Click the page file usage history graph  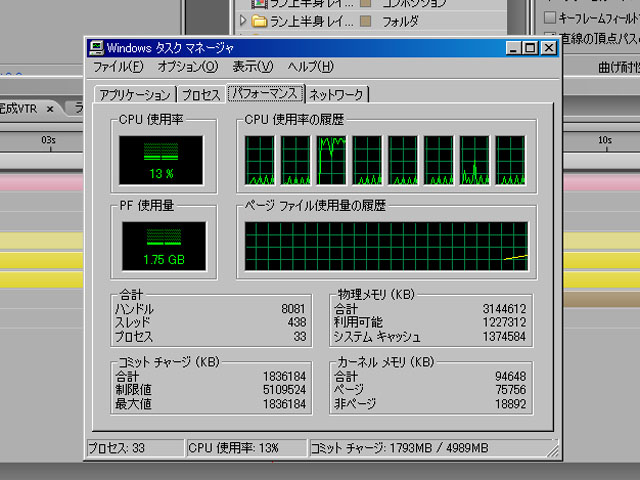click(x=386, y=246)
